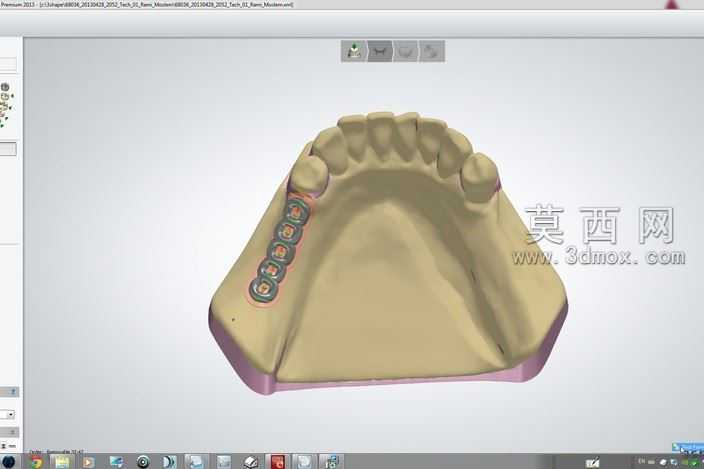Launch Google Chrome from the taskbar
Screen dimensions: 704x469
pyautogui.click(x=35, y=462)
